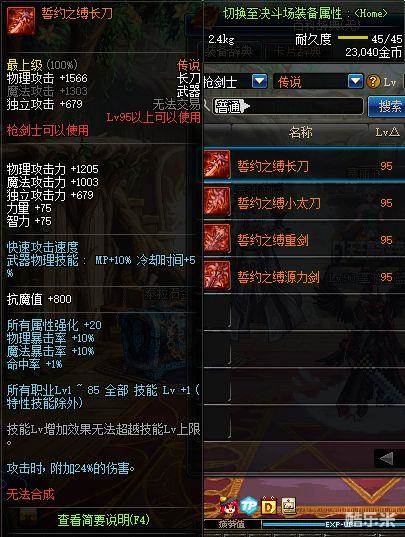This screenshot has width=405, height=537.
Task: Select the 誓约之缚源力剑 item icon
Action: click(x=217, y=275)
